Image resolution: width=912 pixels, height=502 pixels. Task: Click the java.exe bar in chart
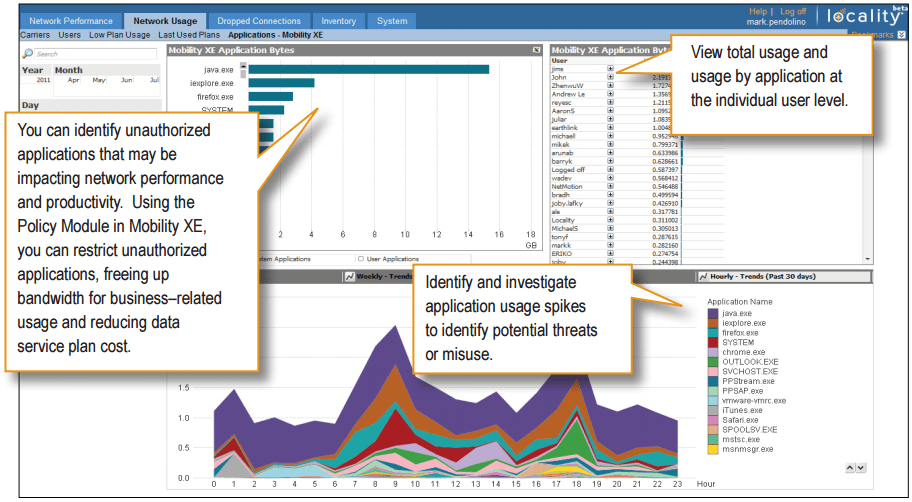(369, 69)
